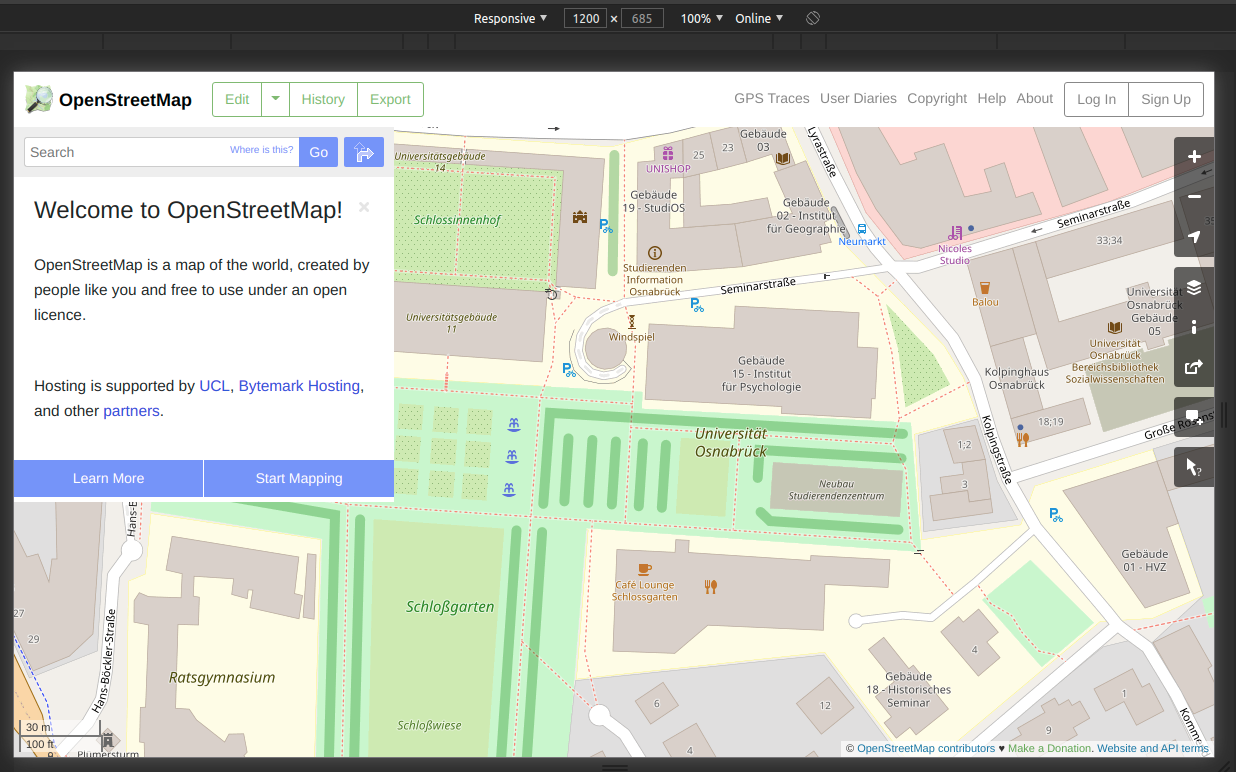
Task: Click the rotate device icon in devtools bar
Action: click(x=813, y=18)
